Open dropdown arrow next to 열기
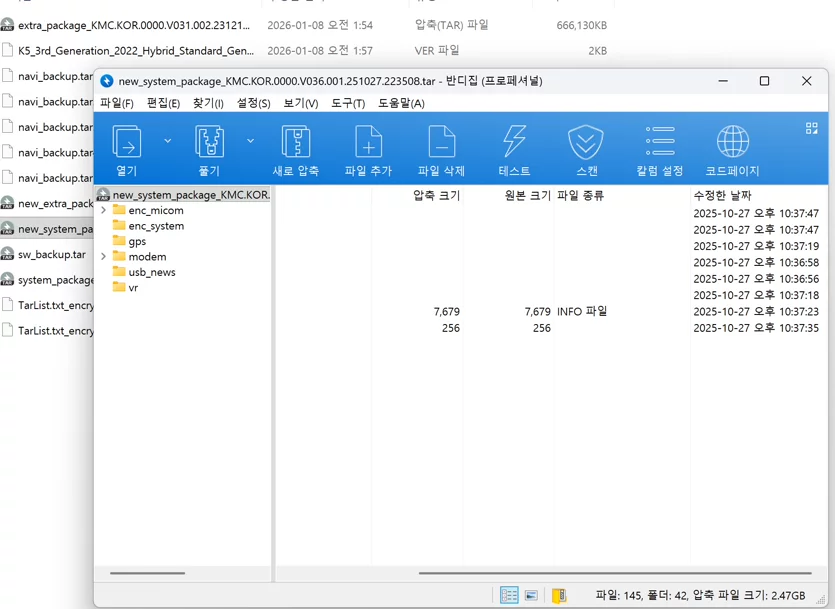 (x=168, y=141)
